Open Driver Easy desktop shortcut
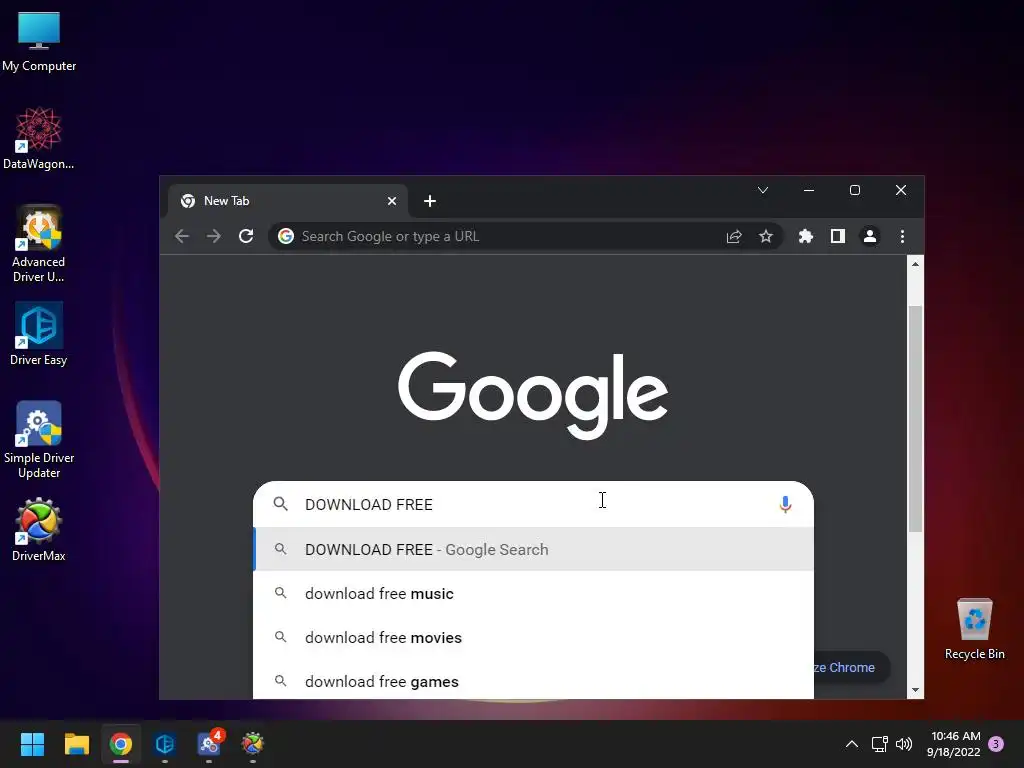The height and width of the screenshot is (768, 1024). click(x=39, y=334)
